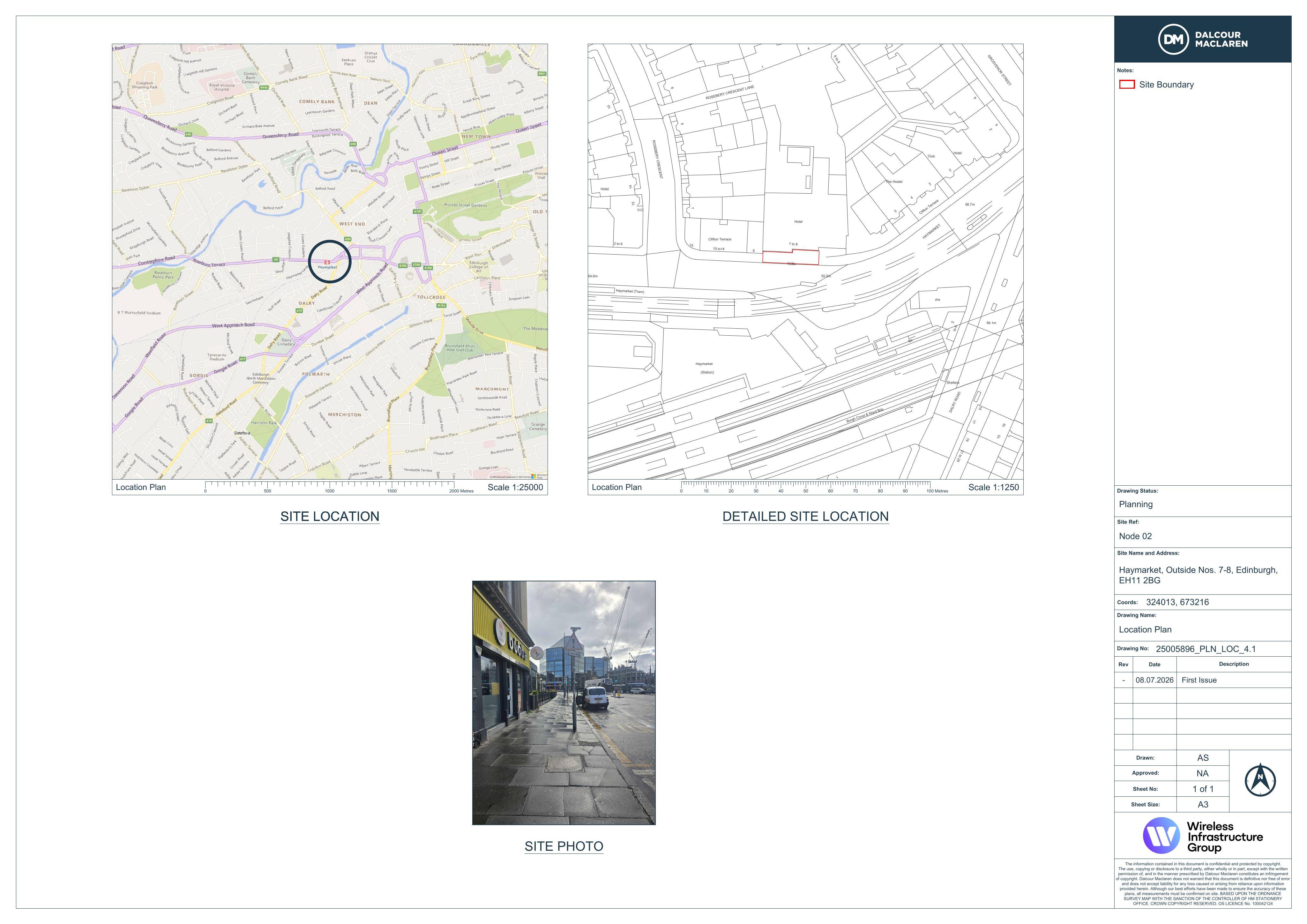The image size is (1307, 924).
Task: Click the Scale 1:25000 label
Action: point(515,487)
